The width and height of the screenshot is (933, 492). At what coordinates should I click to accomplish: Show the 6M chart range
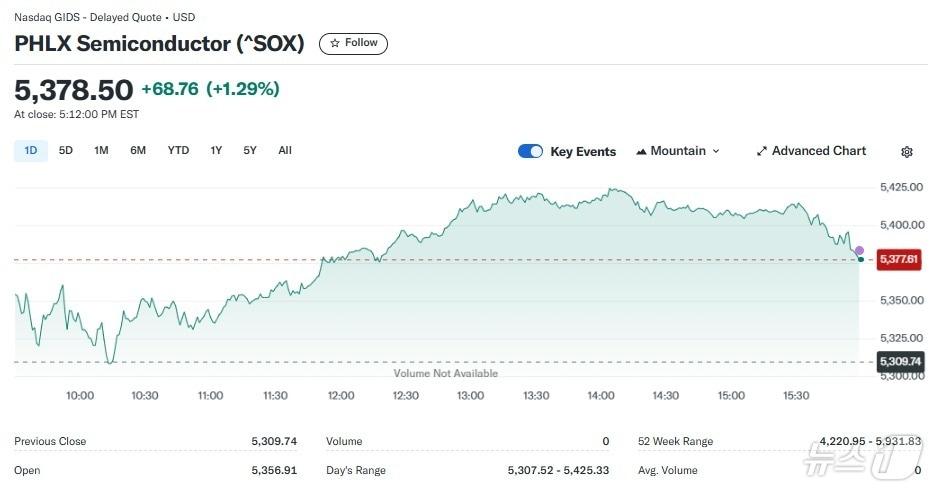point(138,150)
